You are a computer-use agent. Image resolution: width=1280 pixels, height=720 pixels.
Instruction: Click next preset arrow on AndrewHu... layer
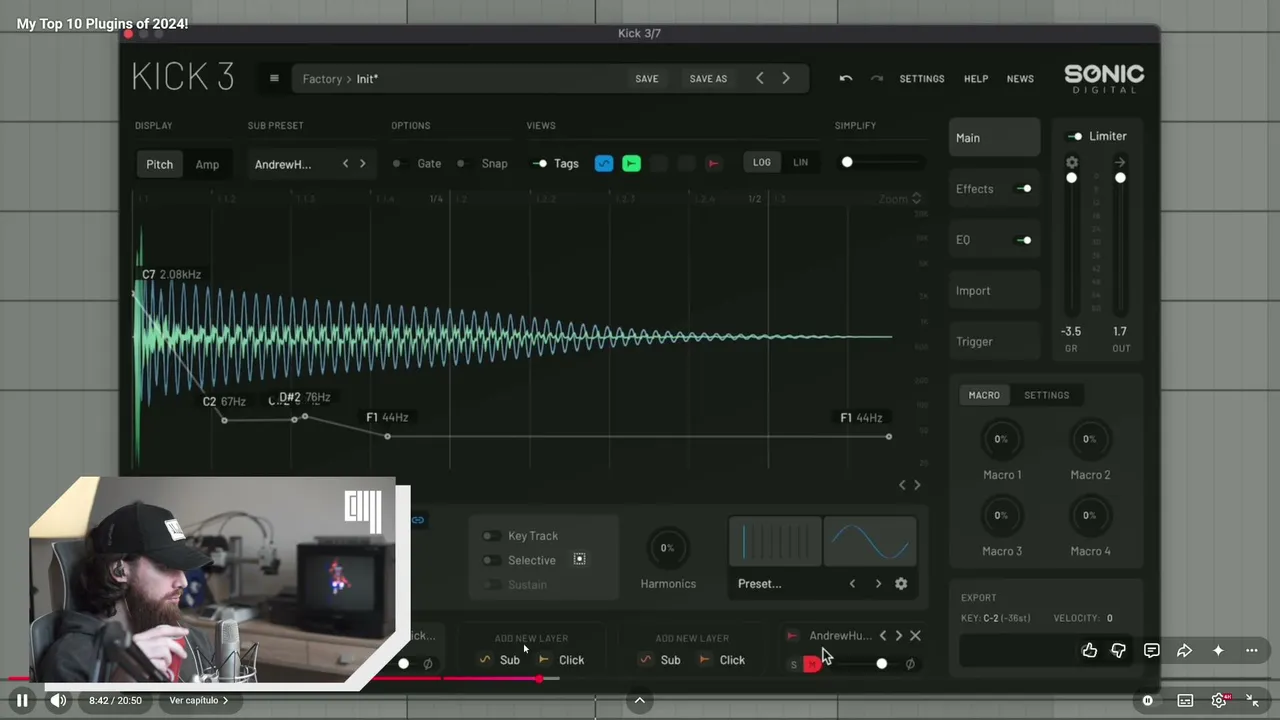(x=898, y=636)
